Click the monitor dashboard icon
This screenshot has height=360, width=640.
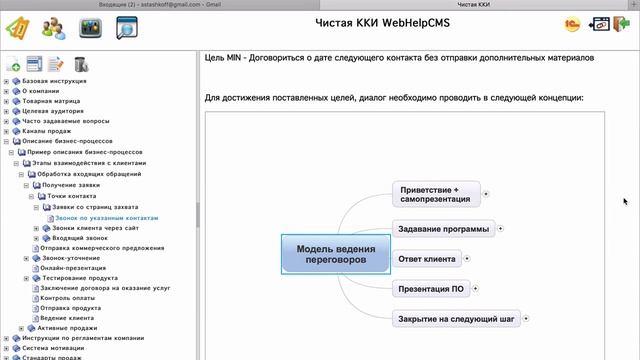[90, 28]
